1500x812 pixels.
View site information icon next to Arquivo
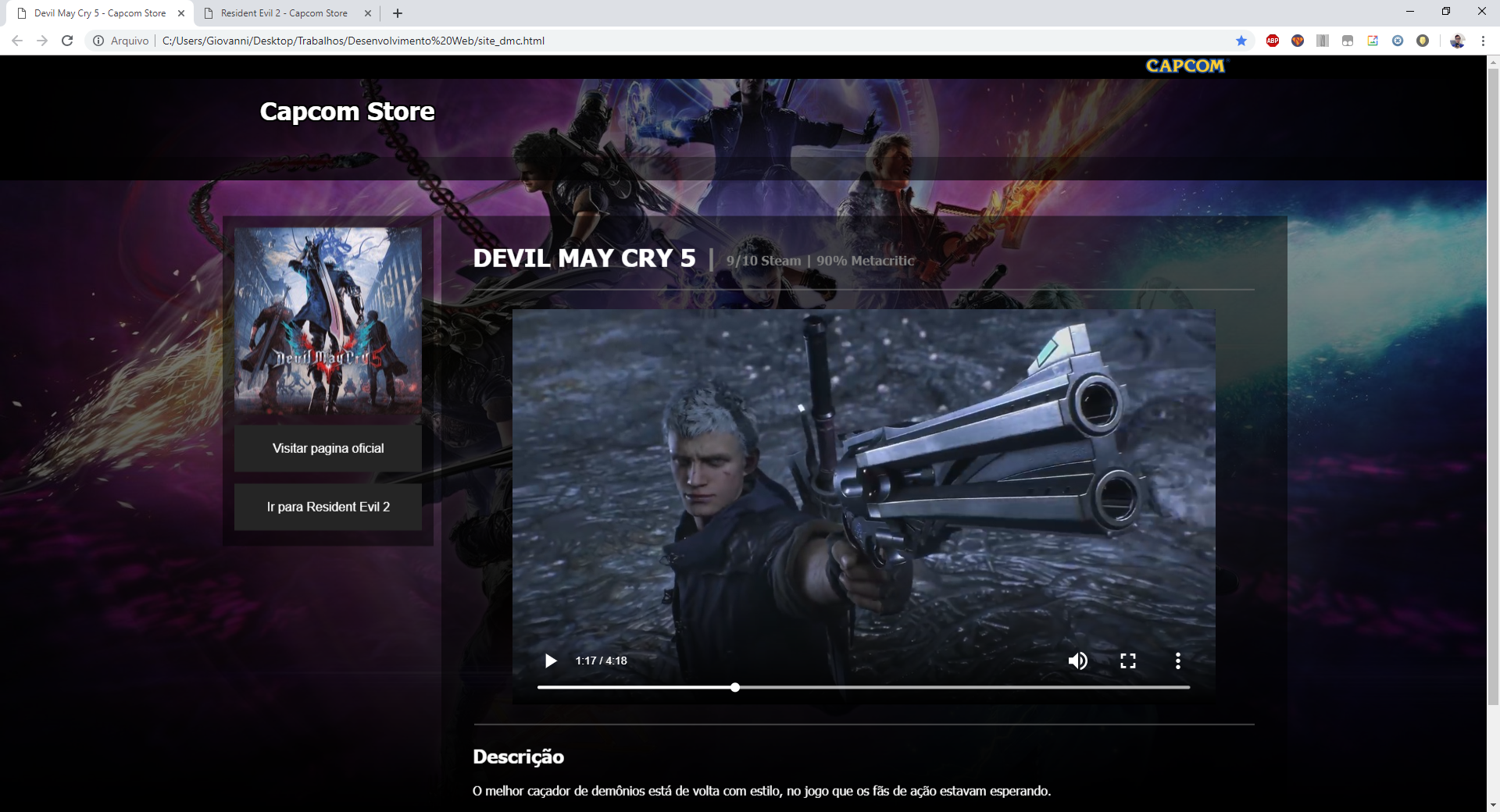coord(98,41)
